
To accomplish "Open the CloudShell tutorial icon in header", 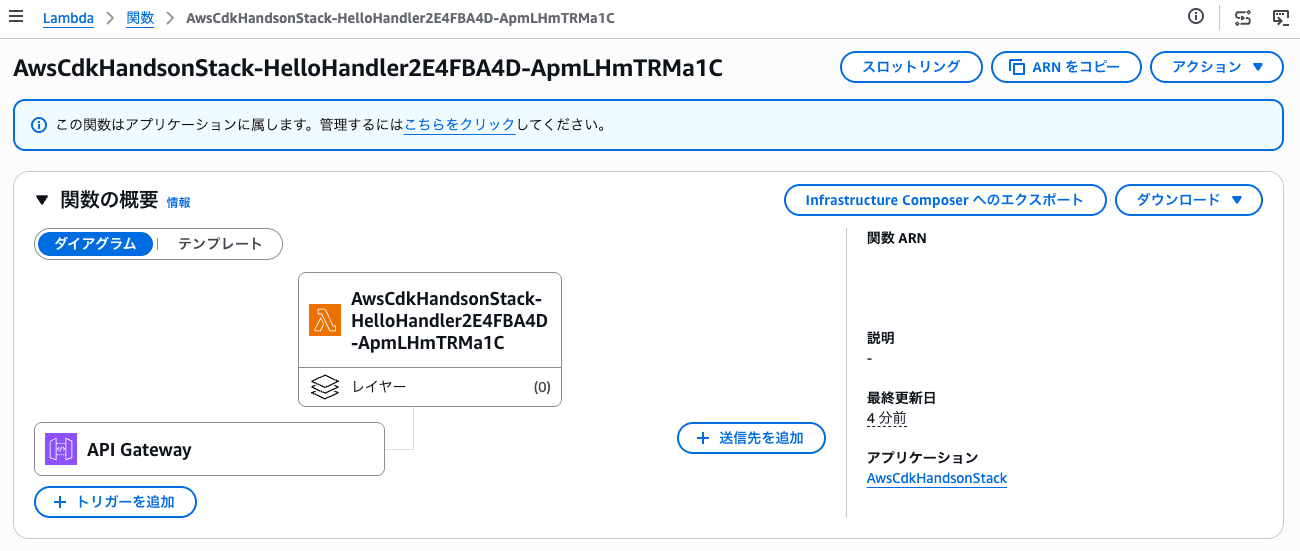I will 1280,17.
